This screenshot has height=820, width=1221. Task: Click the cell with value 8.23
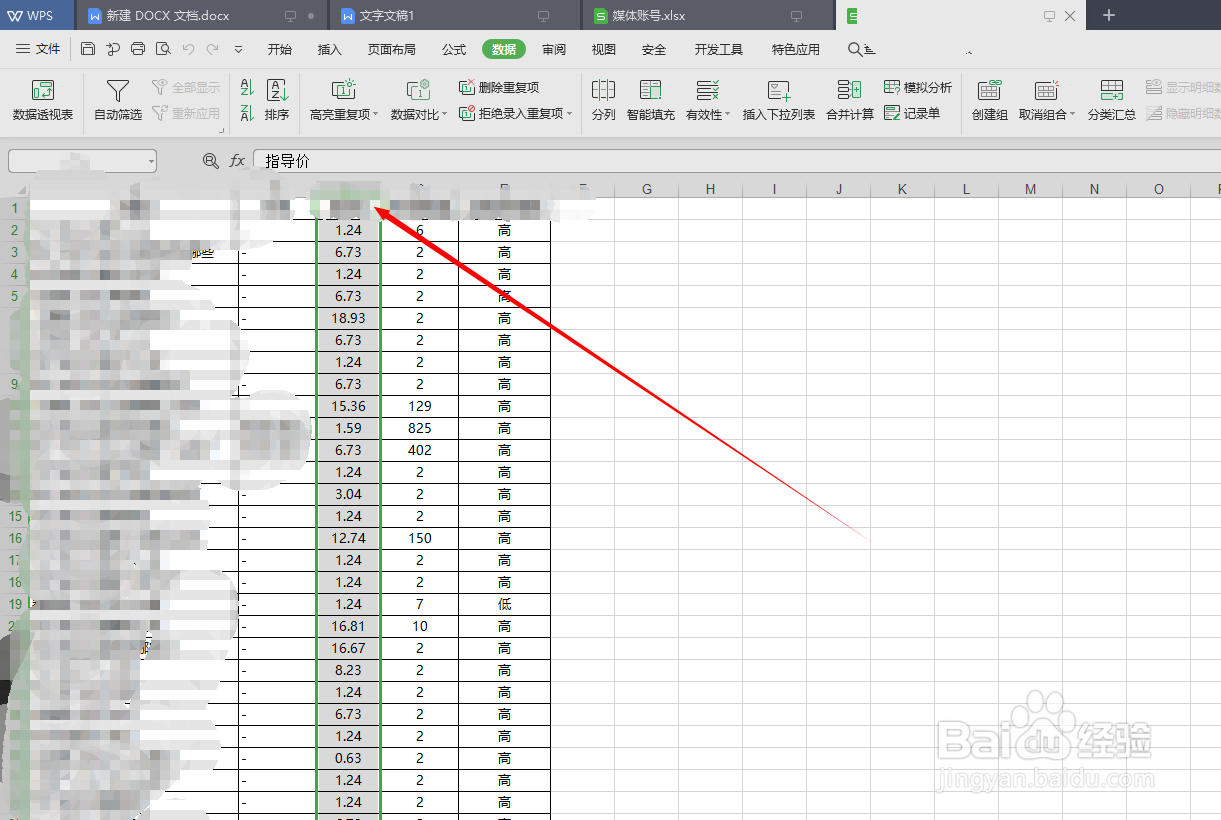click(349, 670)
